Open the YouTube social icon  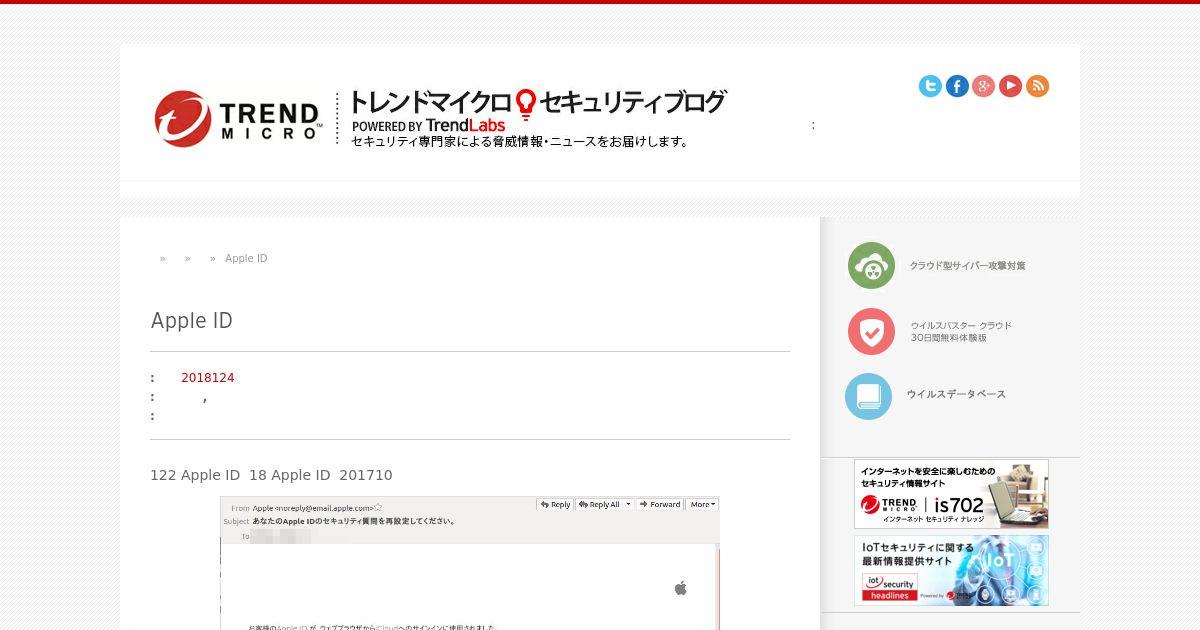point(1011,86)
